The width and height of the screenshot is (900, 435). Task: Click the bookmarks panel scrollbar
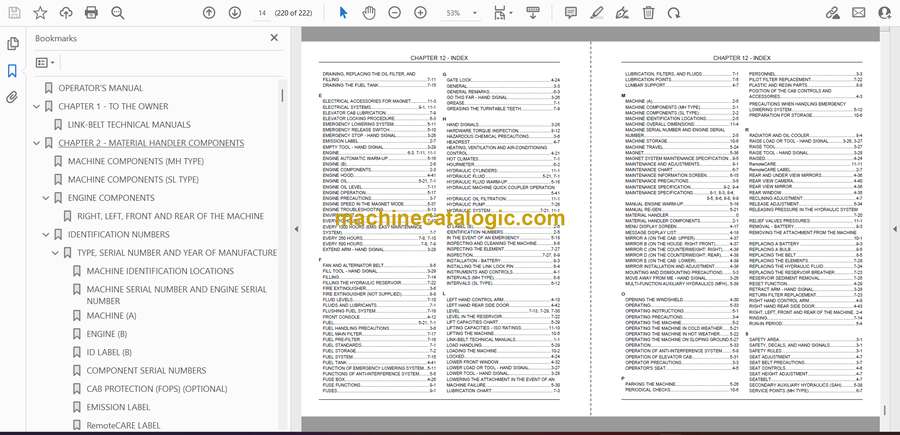coord(282,95)
